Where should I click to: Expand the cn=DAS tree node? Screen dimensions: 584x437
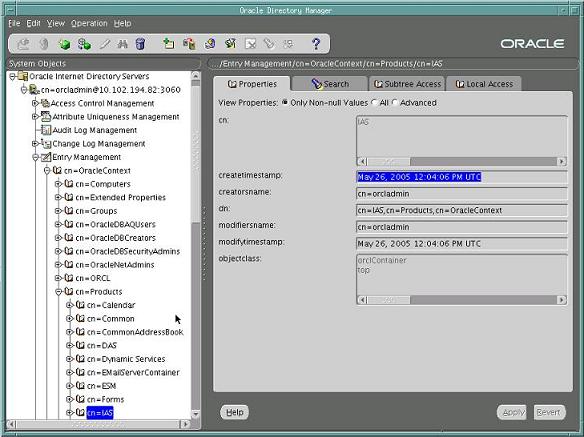pos(69,345)
